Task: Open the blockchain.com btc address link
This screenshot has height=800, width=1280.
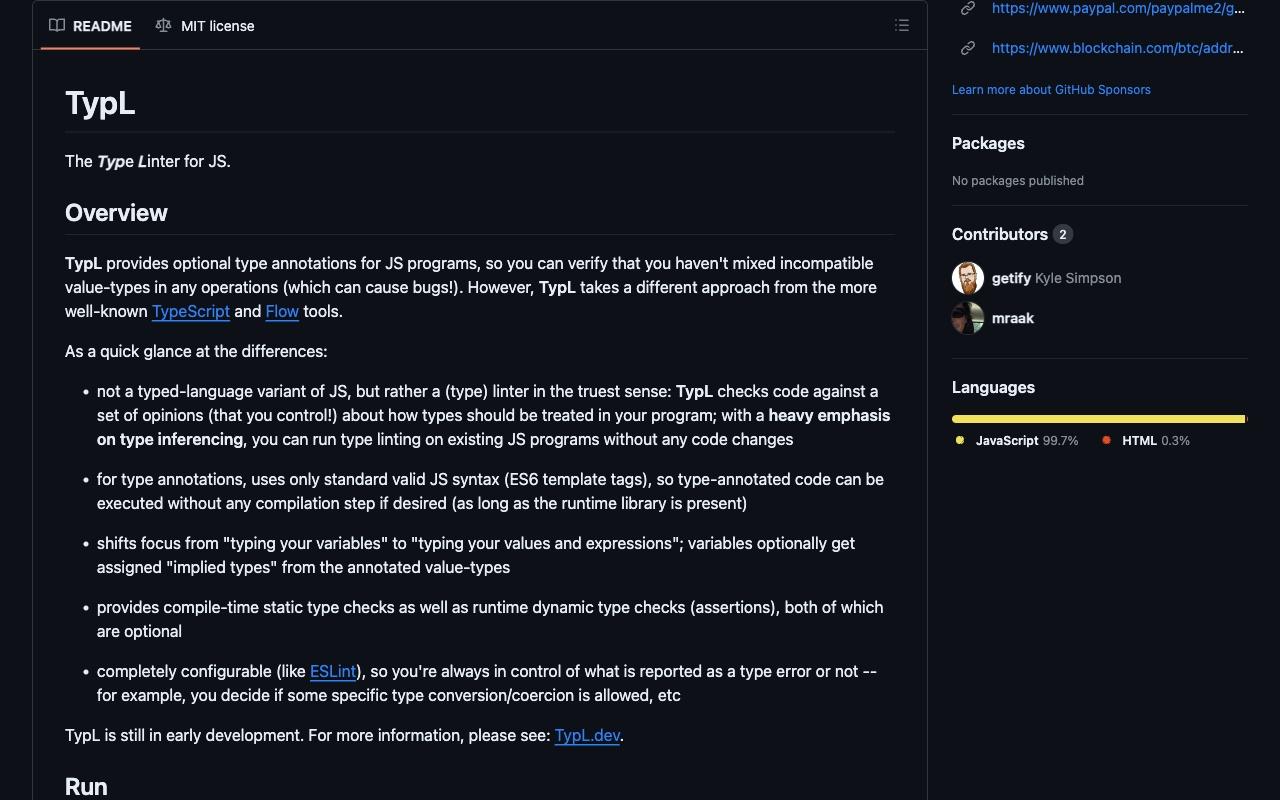Action: pyautogui.click(x=1118, y=48)
